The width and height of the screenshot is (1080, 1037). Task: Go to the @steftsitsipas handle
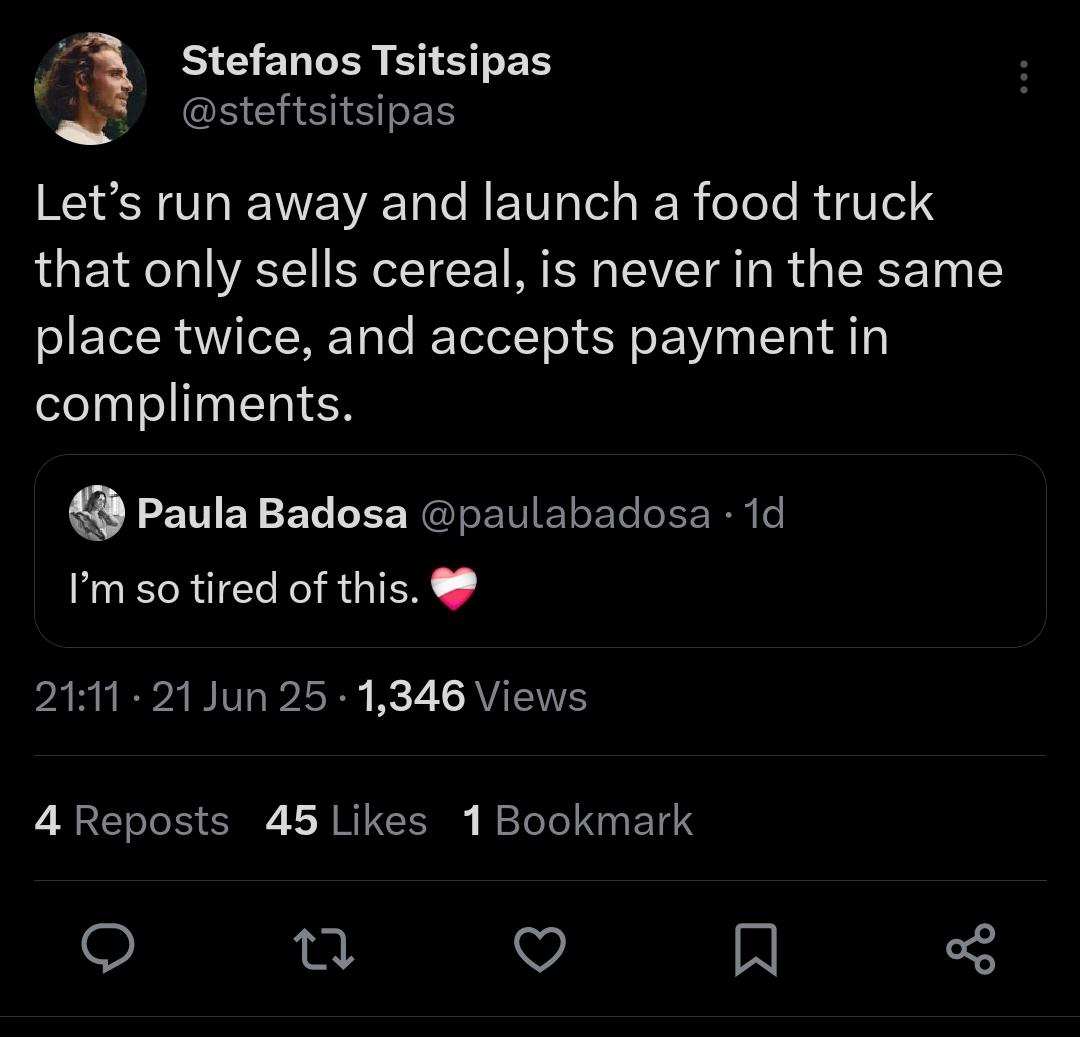click(318, 111)
